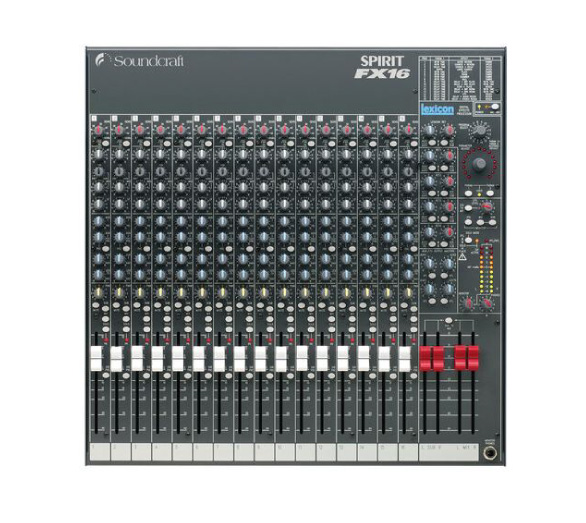The height and width of the screenshot is (523, 586).
Task: Click the L SUB R label strip
Action: 432,447
